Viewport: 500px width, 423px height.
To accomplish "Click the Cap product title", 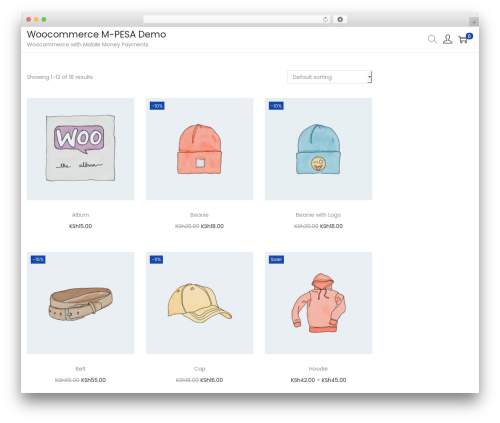I will (x=199, y=369).
